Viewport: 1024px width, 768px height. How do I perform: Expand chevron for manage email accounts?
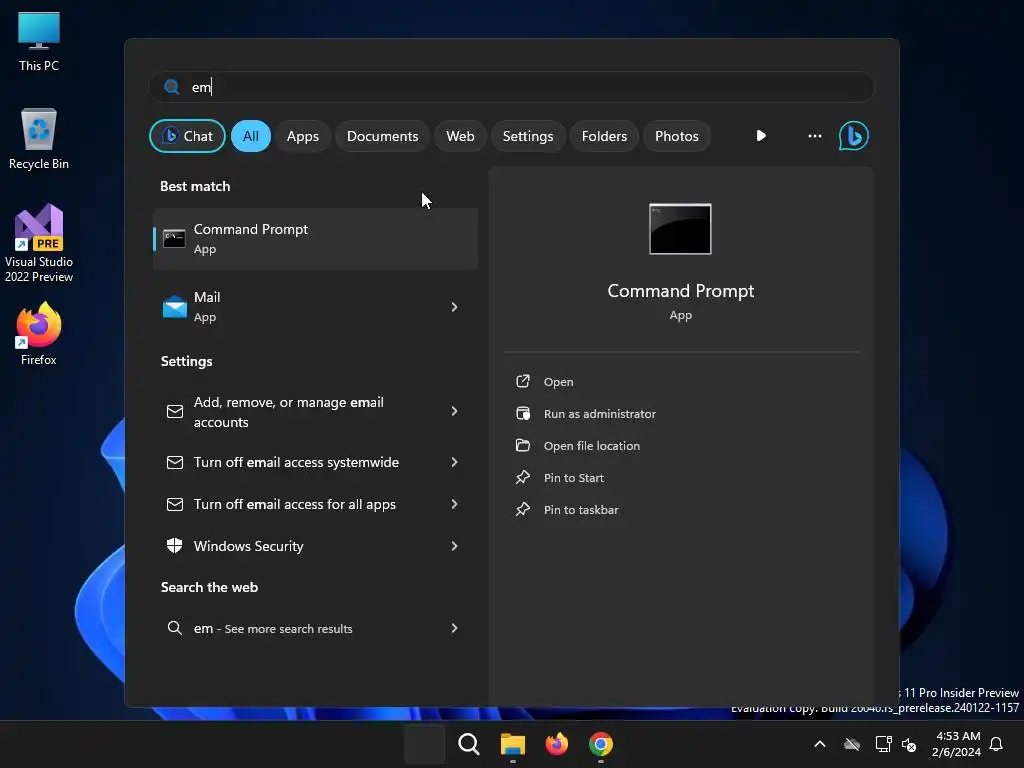(454, 411)
